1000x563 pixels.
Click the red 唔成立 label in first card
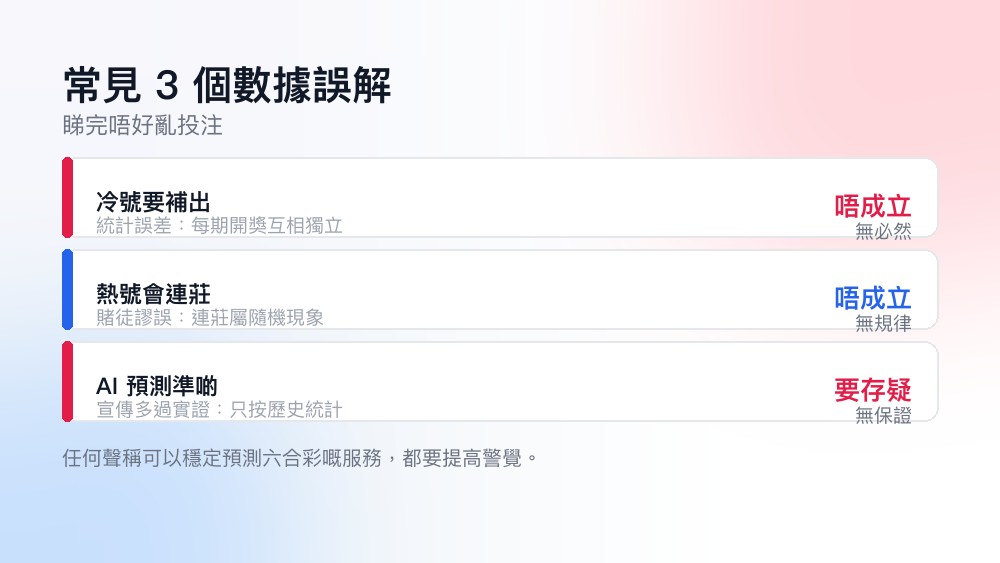(x=872, y=206)
